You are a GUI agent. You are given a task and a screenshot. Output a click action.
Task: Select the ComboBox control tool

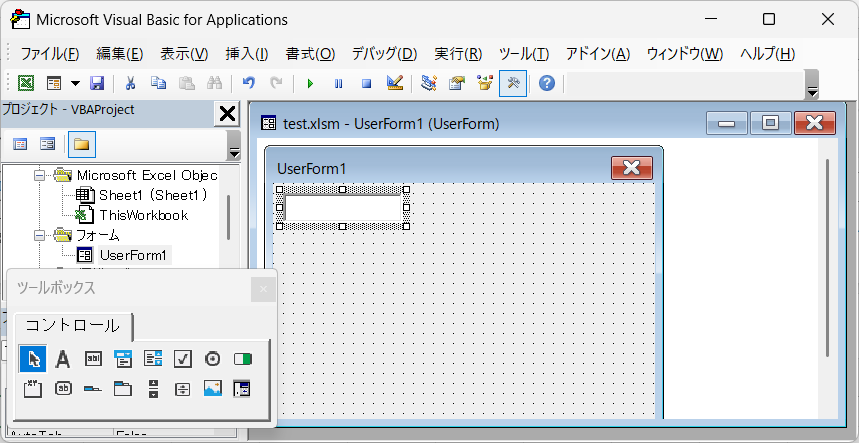(123, 359)
